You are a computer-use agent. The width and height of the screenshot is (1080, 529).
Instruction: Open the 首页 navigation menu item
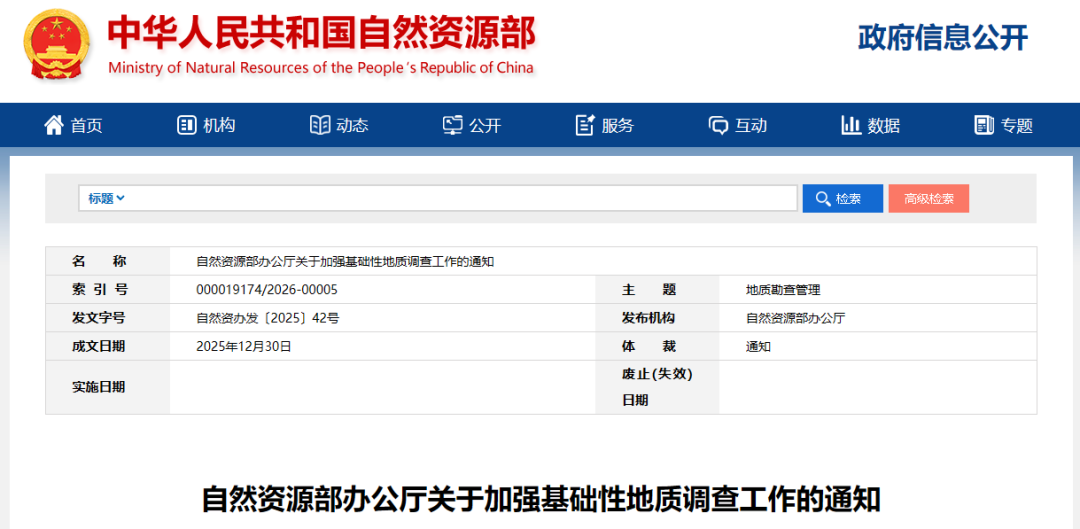coord(86,125)
